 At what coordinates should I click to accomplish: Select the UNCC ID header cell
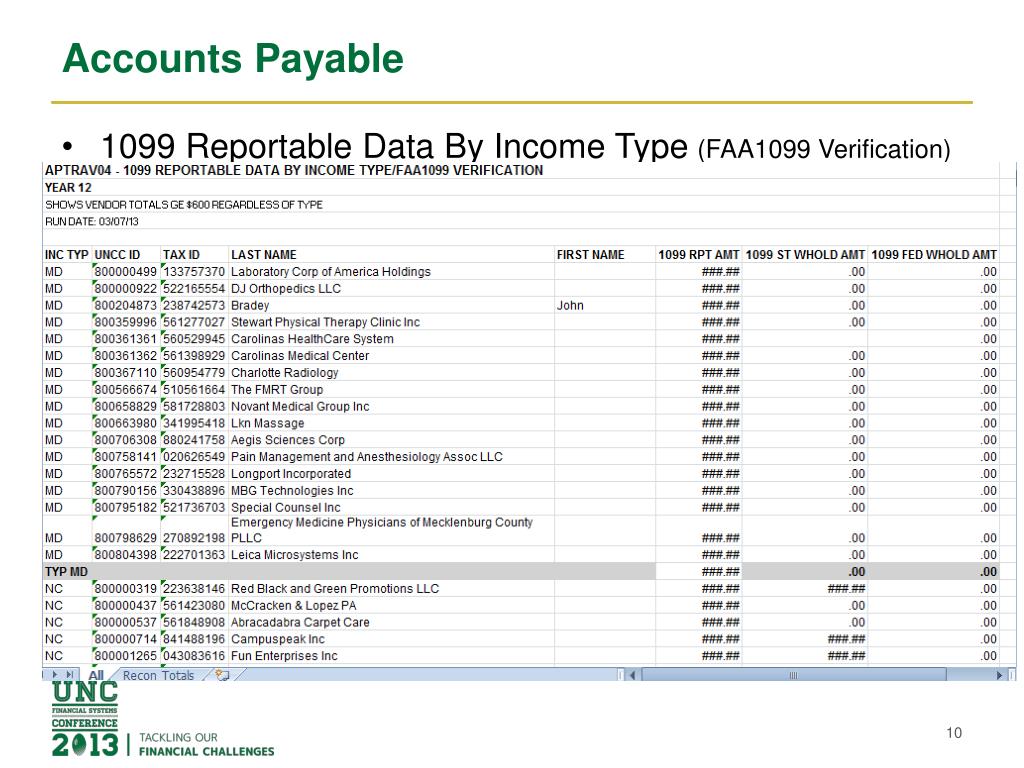coord(126,255)
